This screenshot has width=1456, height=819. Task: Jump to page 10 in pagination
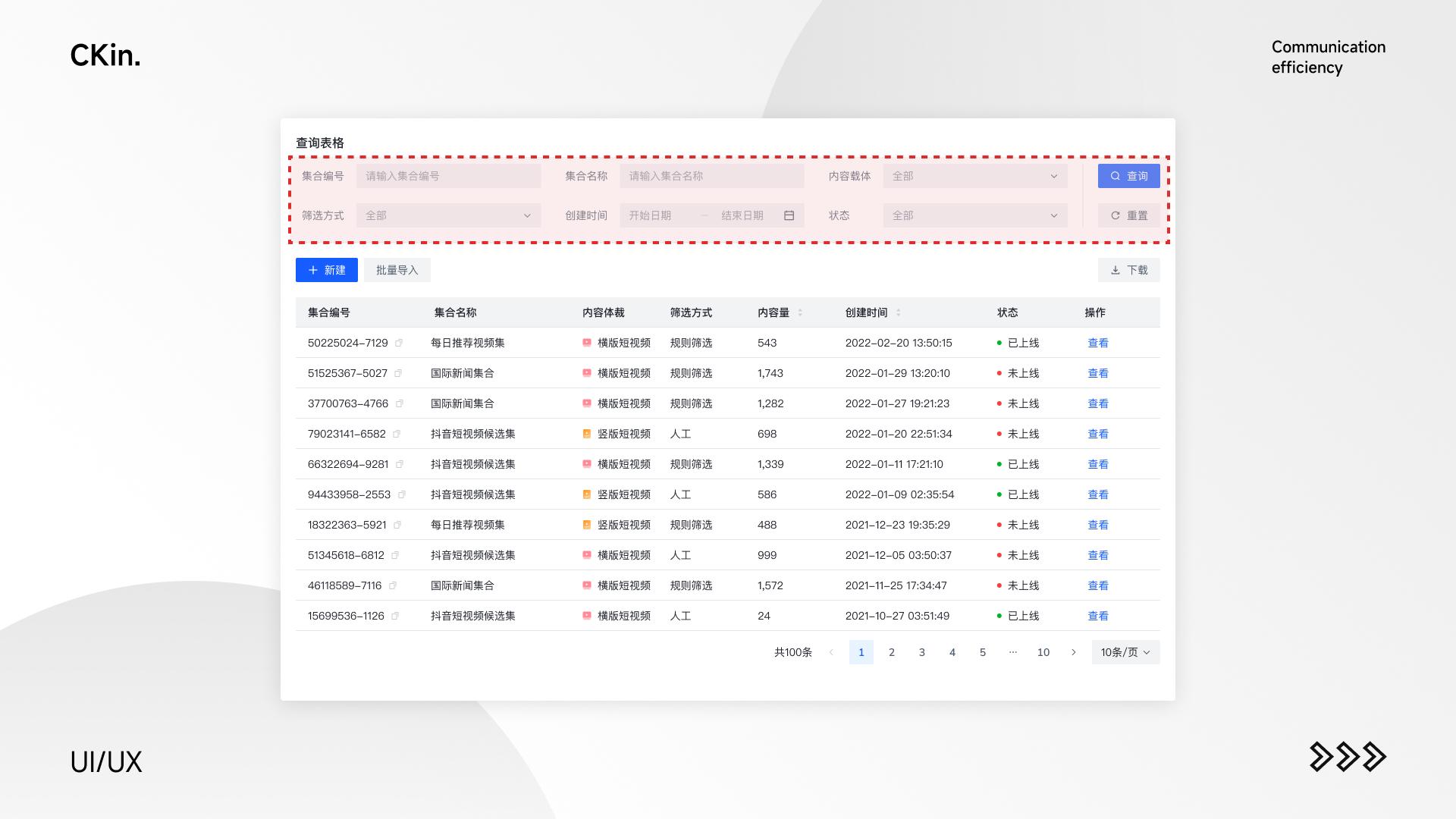[1043, 652]
